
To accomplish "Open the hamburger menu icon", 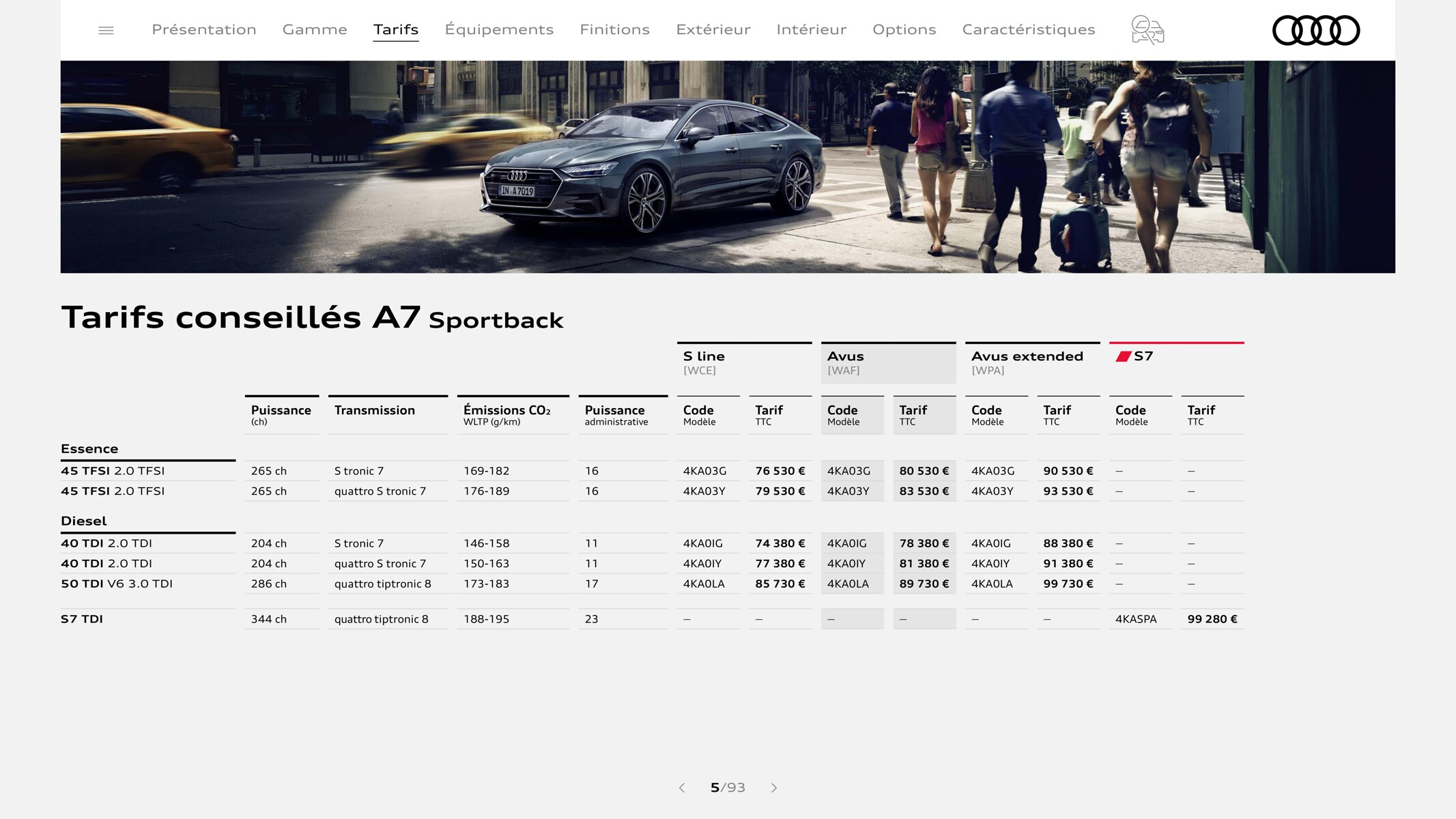I will tap(106, 30).
